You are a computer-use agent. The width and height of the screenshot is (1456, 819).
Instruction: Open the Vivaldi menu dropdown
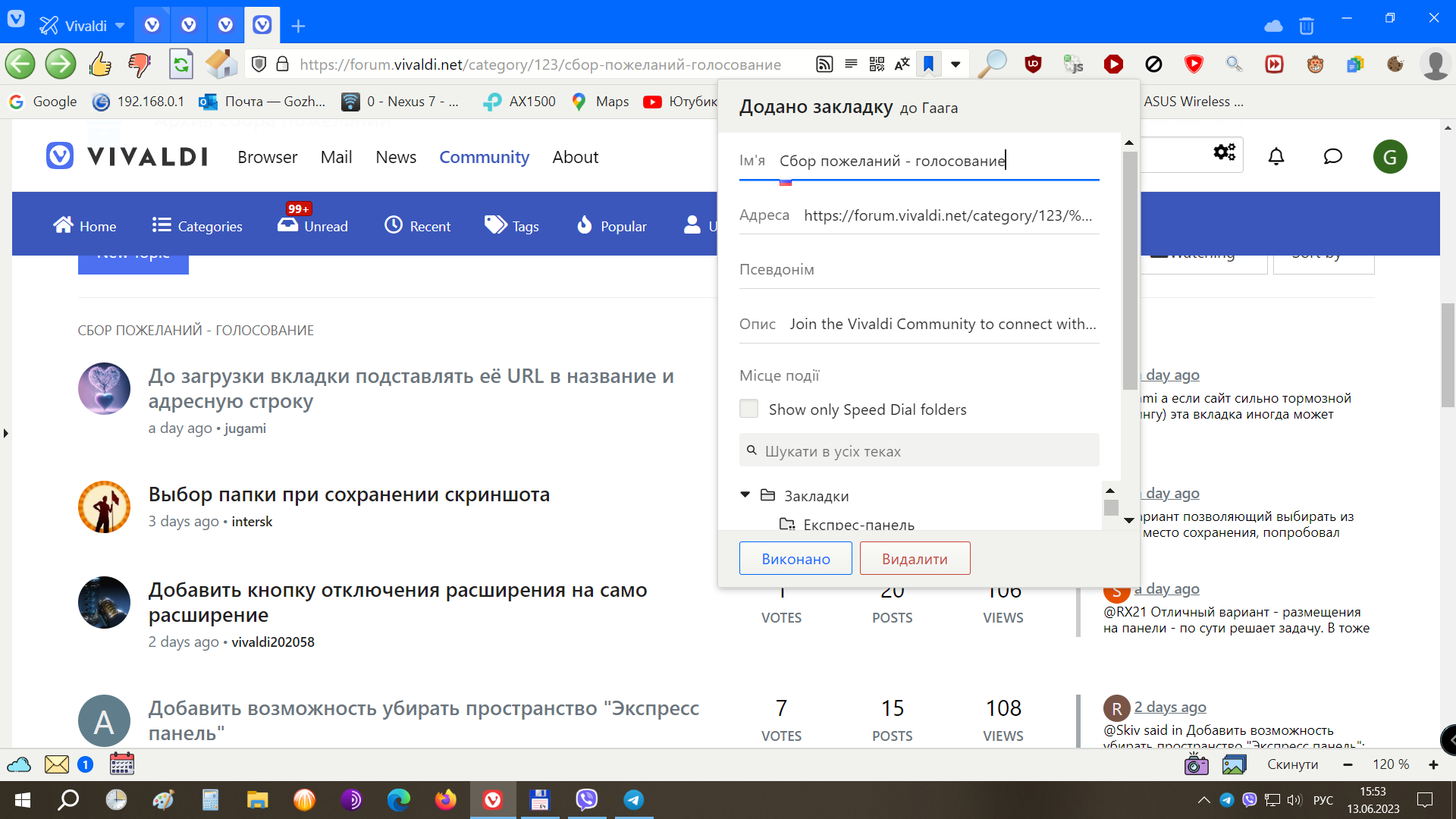click(82, 26)
